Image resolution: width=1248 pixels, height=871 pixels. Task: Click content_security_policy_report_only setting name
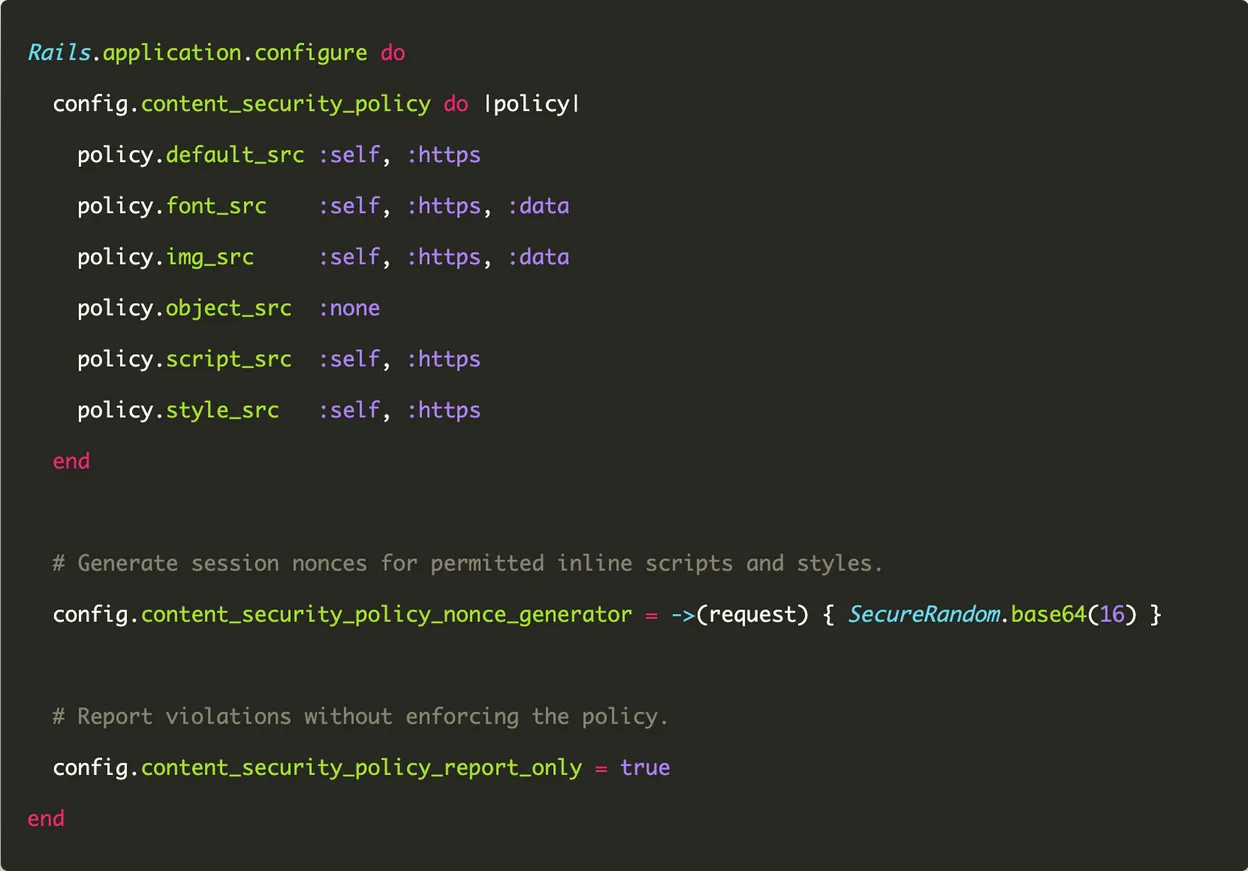[361, 768]
